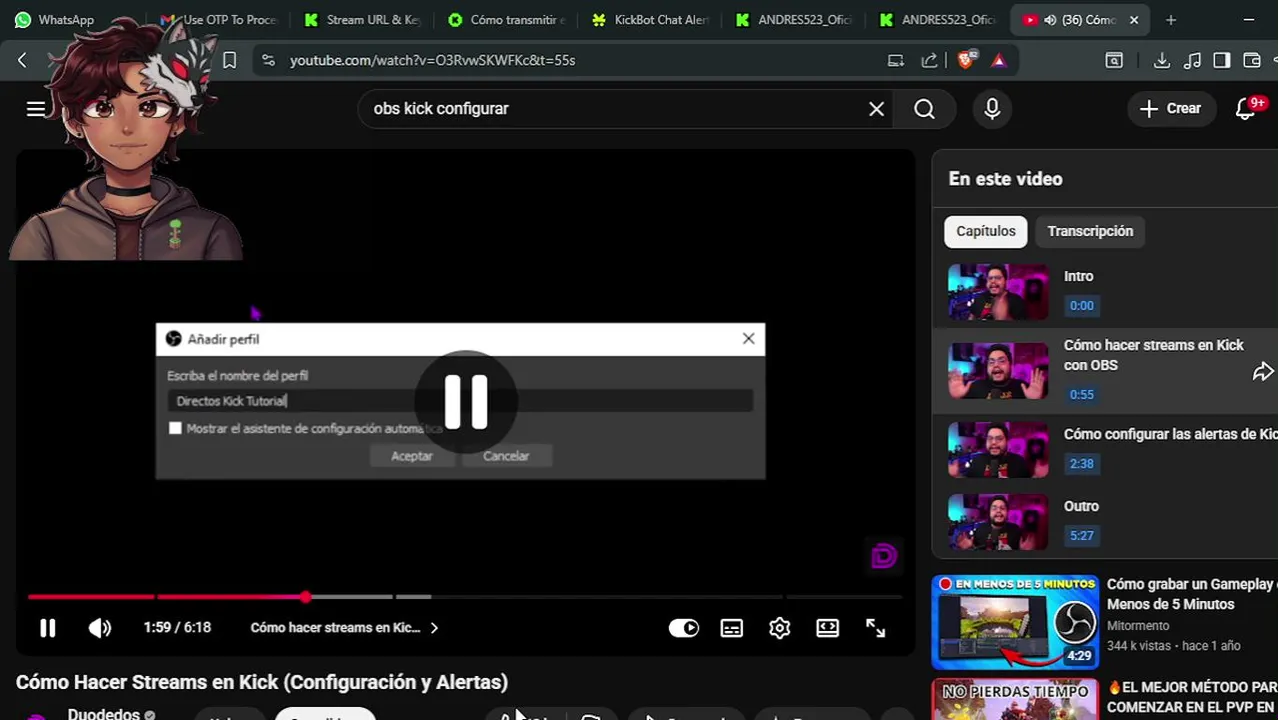This screenshot has height=720, width=1278.
Task: Share the 'Cómo hacer streams en Kick' chapter
Action: click(x=1263, y=372)
